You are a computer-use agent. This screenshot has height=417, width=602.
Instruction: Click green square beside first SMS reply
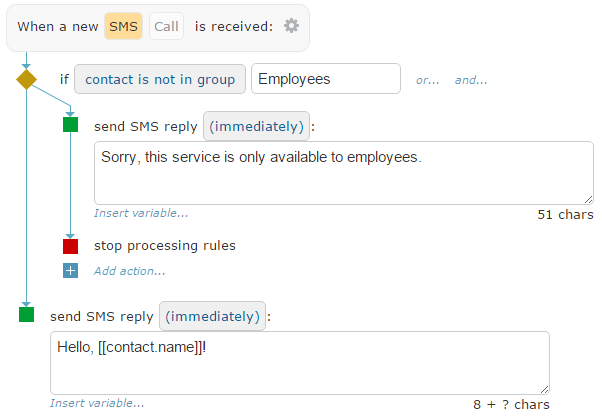coord(70,124)
